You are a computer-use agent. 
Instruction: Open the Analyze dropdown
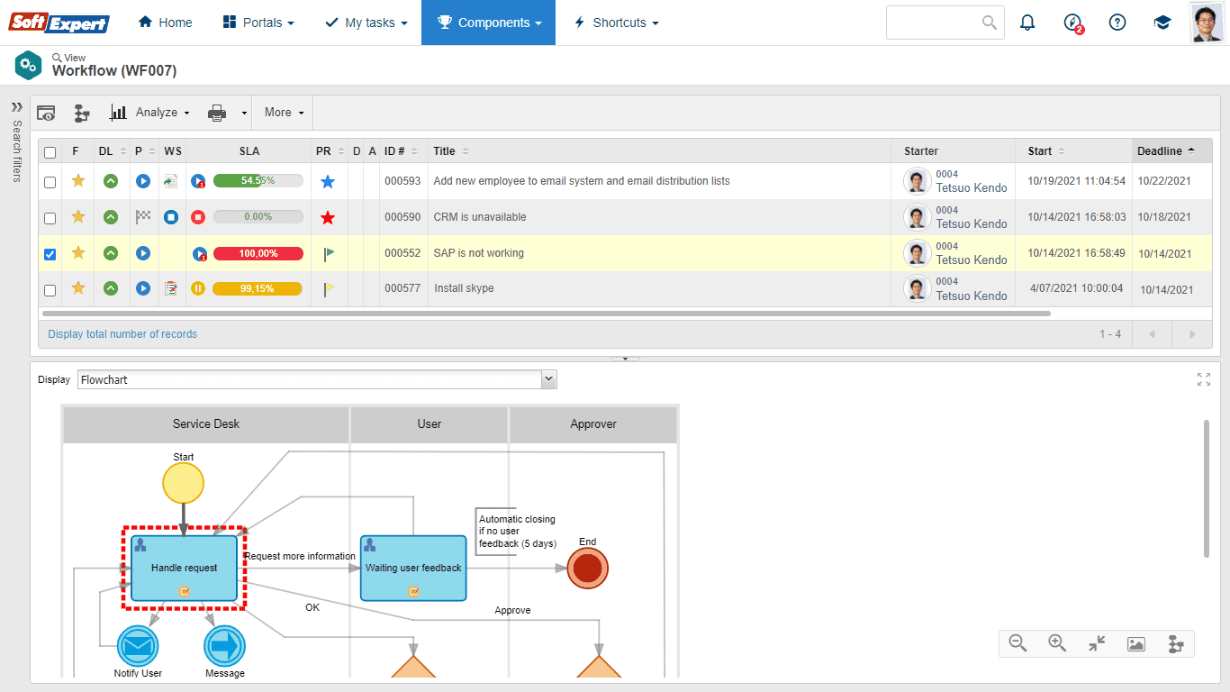(151, 113)
